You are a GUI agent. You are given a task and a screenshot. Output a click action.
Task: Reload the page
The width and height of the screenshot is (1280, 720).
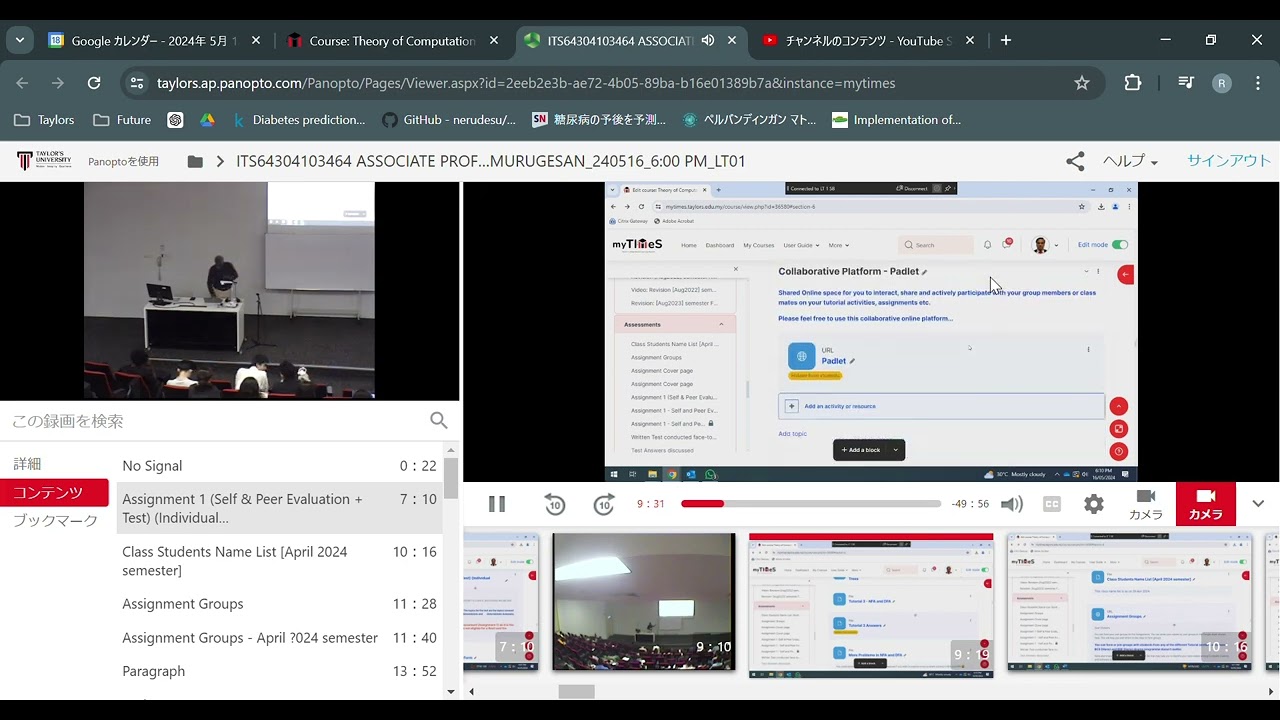coord(94,83)
